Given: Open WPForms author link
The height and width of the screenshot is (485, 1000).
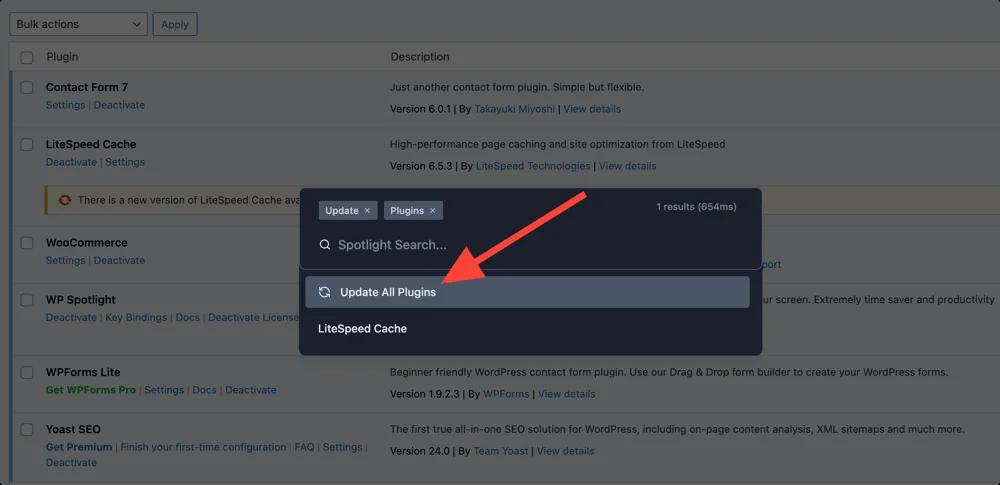Looking at the screenshot, I should click(x=506, y=394).
